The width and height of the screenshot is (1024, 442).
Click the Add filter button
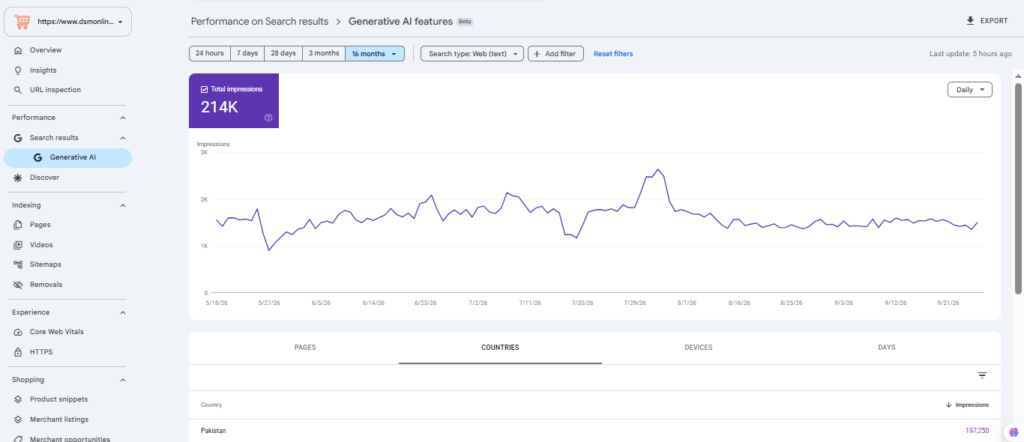point(556,54)
